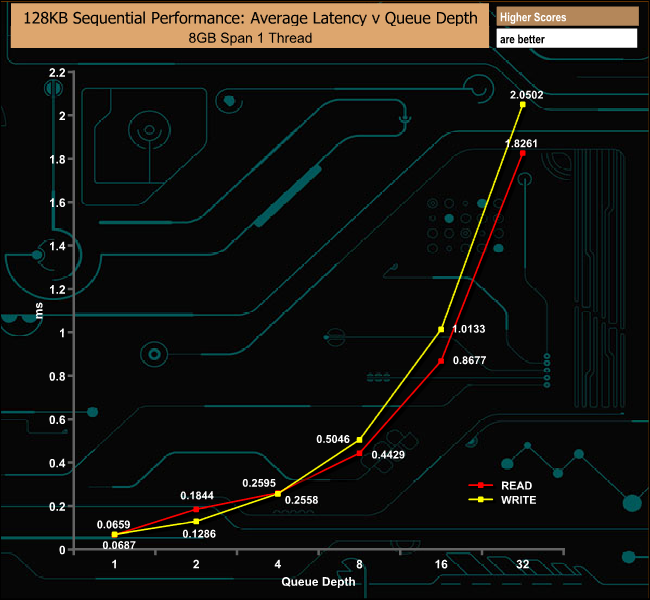Click the 0.0687 data label
This screenshot has width=650, height=600.
coord(119,545)
